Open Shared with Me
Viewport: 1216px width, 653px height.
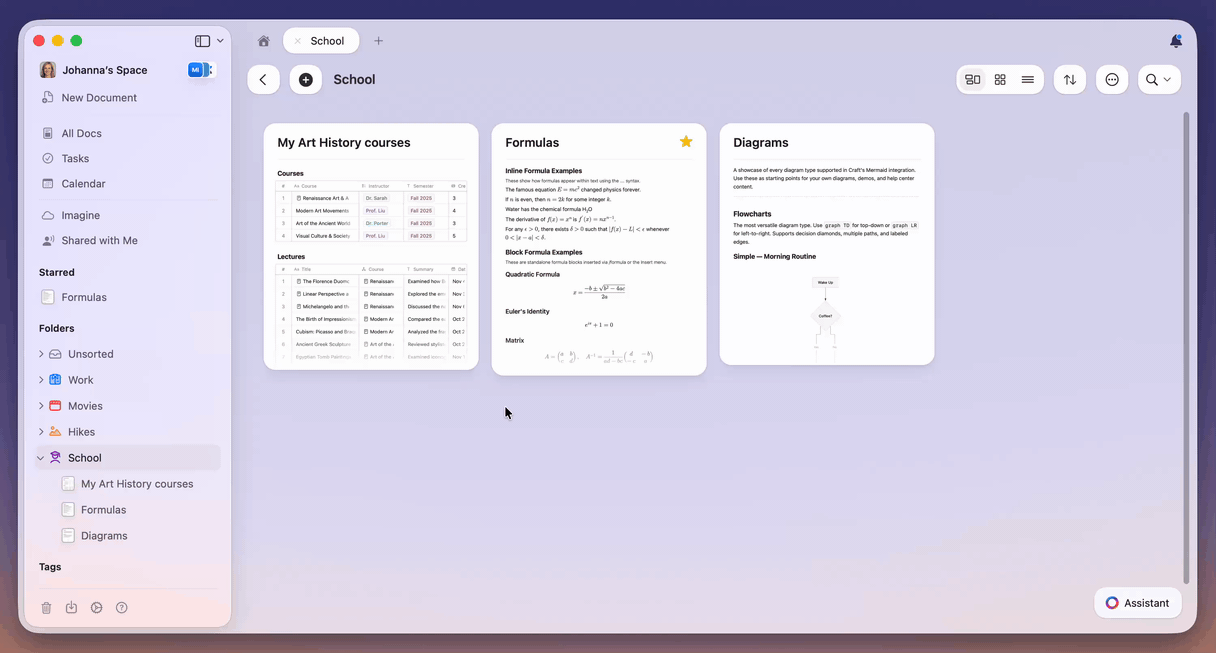[99, 241]
